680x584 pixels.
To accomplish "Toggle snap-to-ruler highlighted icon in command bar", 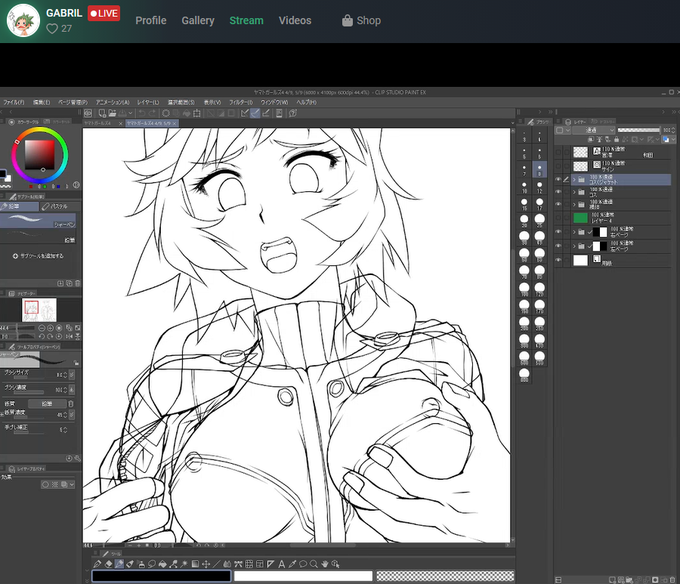I will 255,113.
